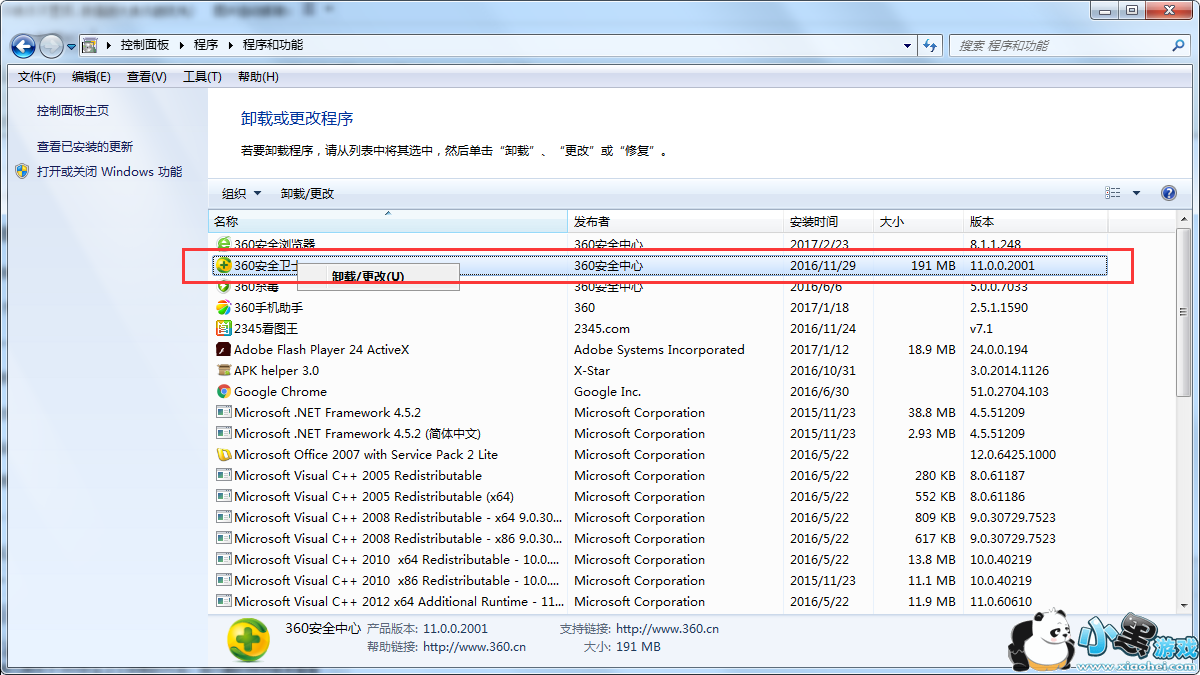Click the 18.9 MB size cell
Viewport: 1200px width, 675px height.
[932, 350]
